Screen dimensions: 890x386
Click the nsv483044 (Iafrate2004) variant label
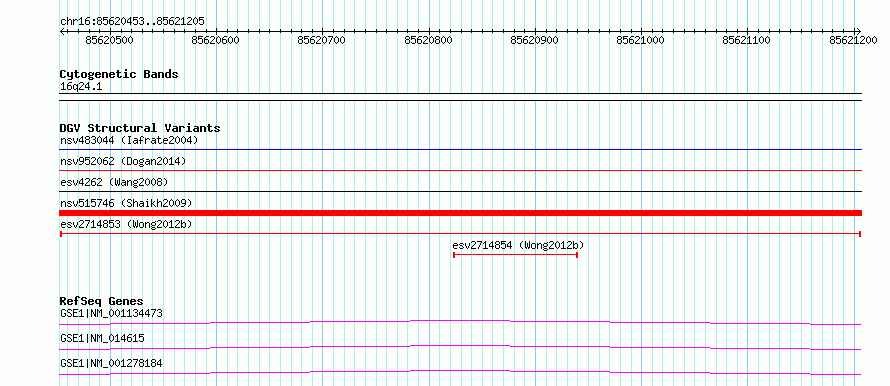click(129, 140)
